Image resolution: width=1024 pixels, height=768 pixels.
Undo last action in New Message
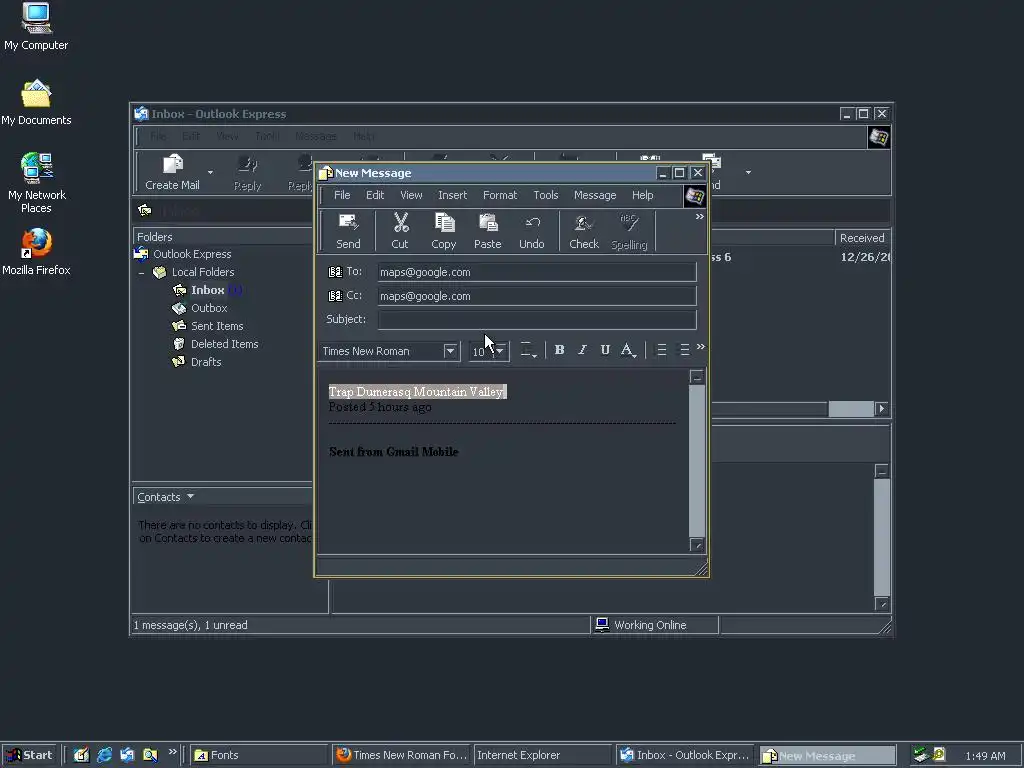click(x=532, y=231)
